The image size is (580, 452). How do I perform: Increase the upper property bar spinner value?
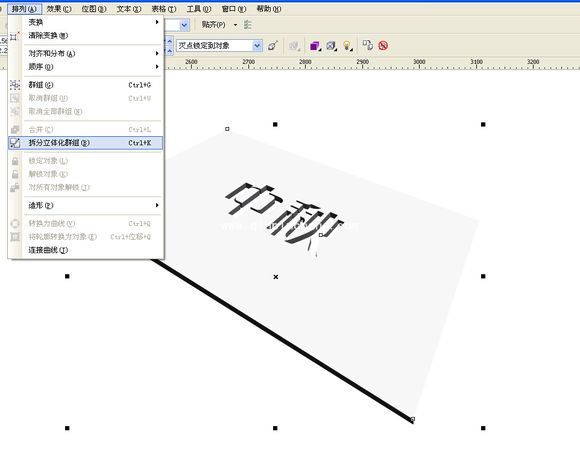pos(170,41)
